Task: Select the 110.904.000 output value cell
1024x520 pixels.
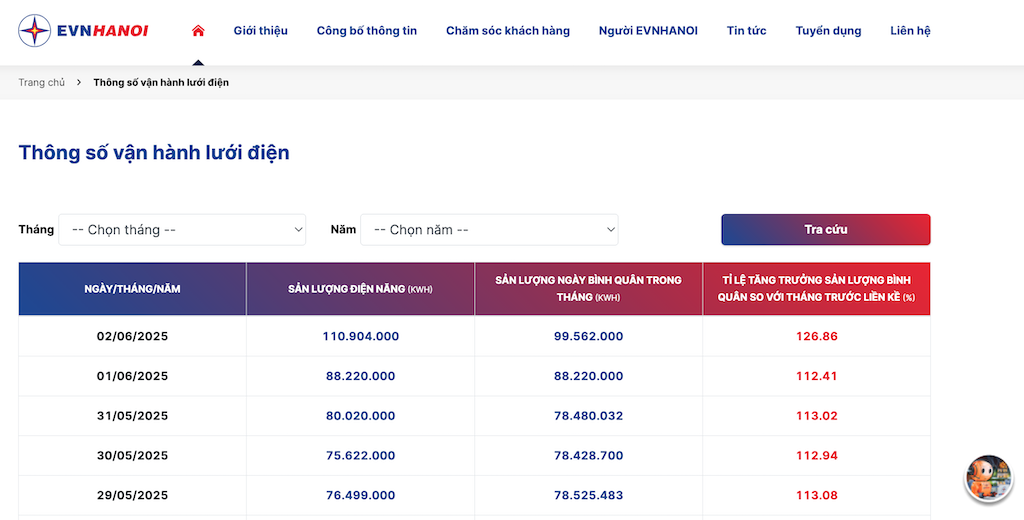Action: pos(360,336)
